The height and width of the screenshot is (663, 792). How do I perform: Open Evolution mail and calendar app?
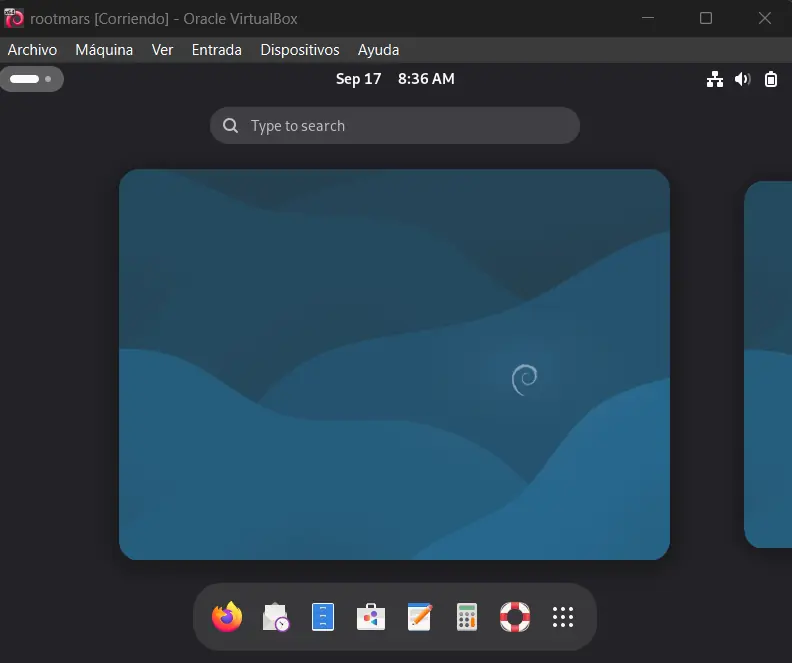(x=275, y=617)
